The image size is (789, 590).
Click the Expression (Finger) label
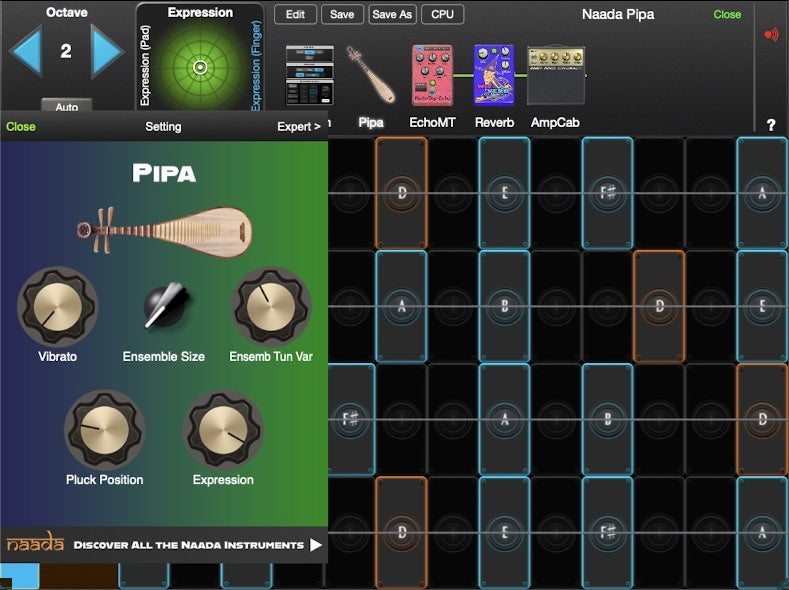click(256, 65)
